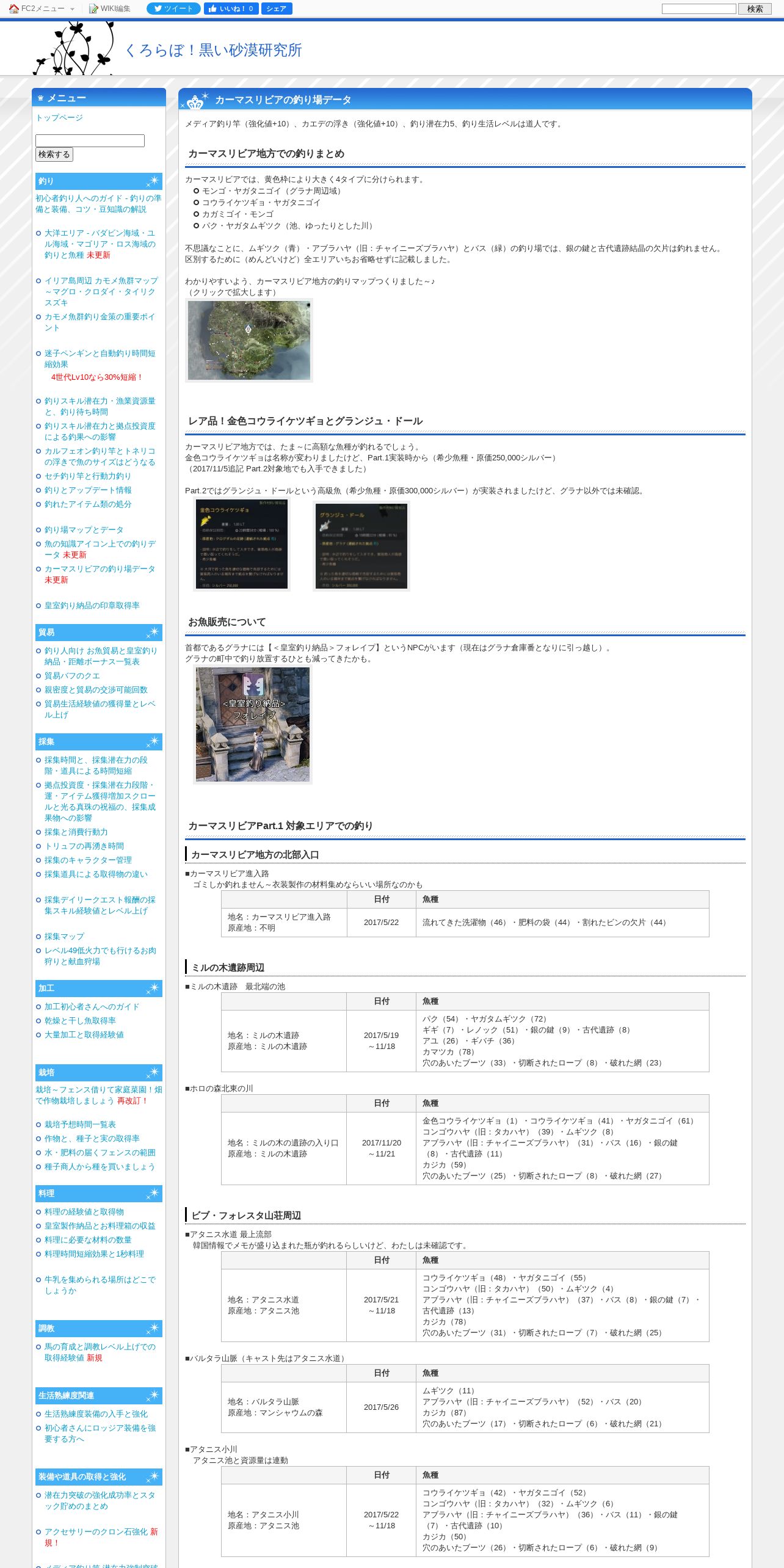
Task: Click the sidebar 検索する button
Action: pyautogui.click(x=54, y=154)
